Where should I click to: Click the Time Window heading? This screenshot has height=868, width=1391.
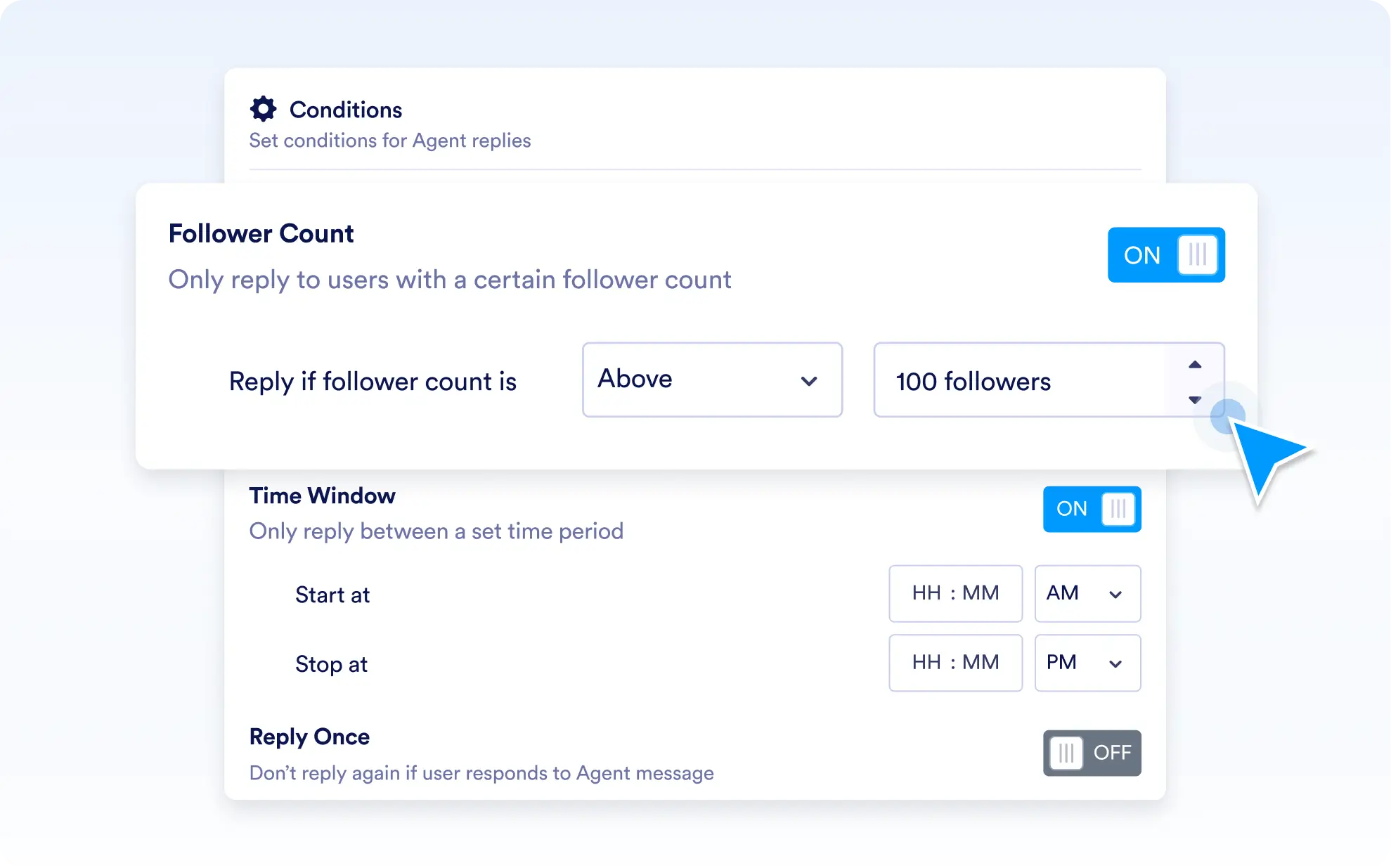pyautogui.click(x=322, y=495)
